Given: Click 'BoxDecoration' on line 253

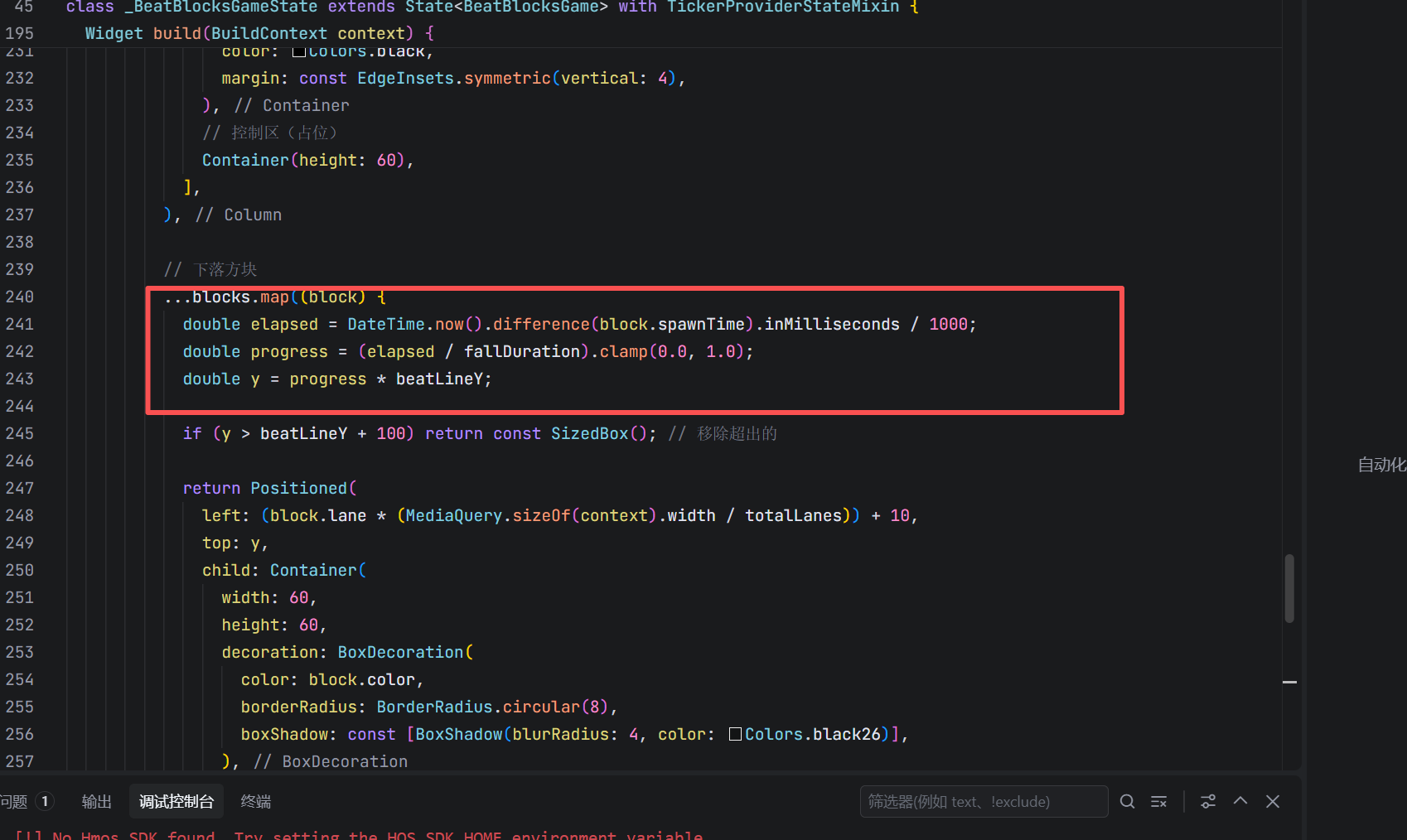Looking at the screenshot, I should point(401,652).
